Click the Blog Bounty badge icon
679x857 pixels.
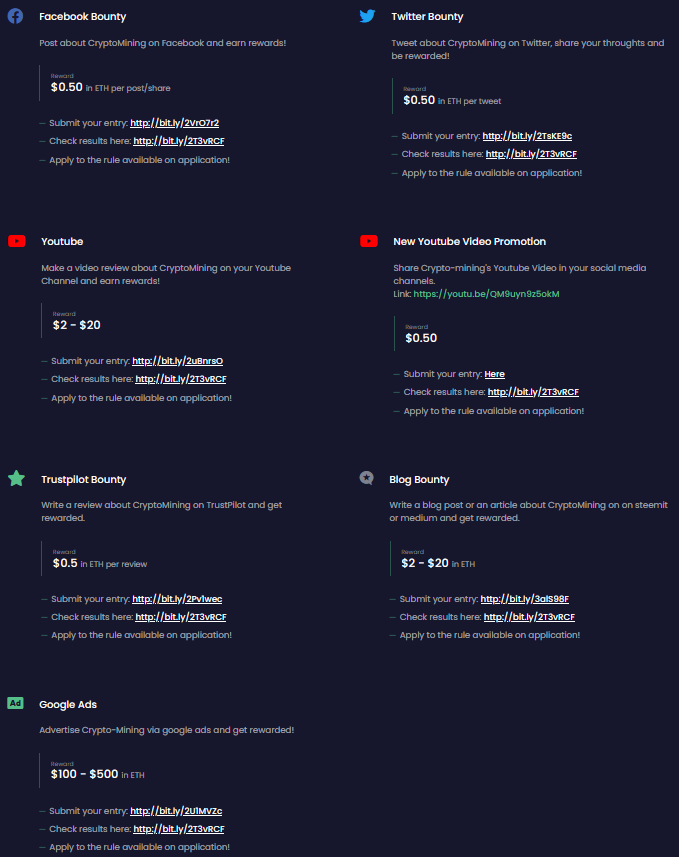click(366, 478)
